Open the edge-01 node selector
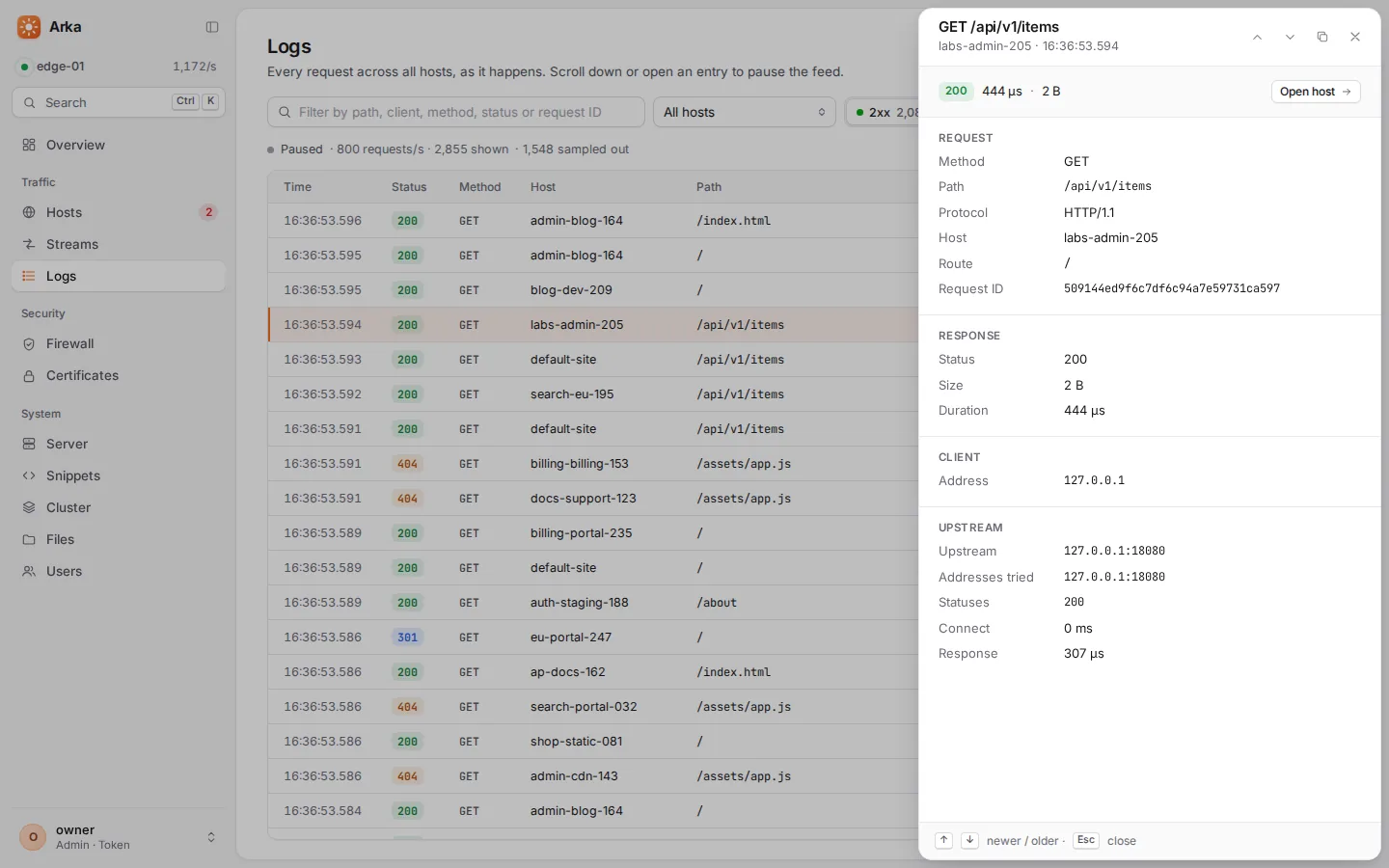The image size is (1389, 868). (x=119, y=67)
